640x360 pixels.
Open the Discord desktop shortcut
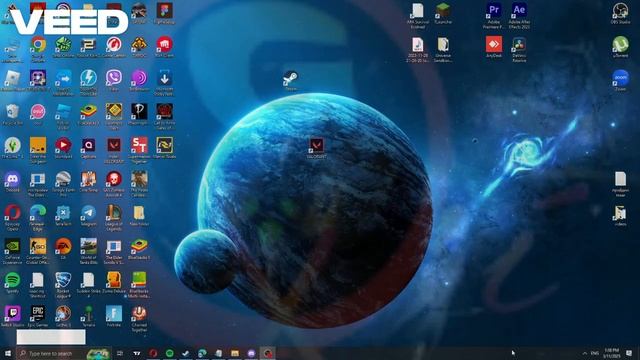pos(12,179)
